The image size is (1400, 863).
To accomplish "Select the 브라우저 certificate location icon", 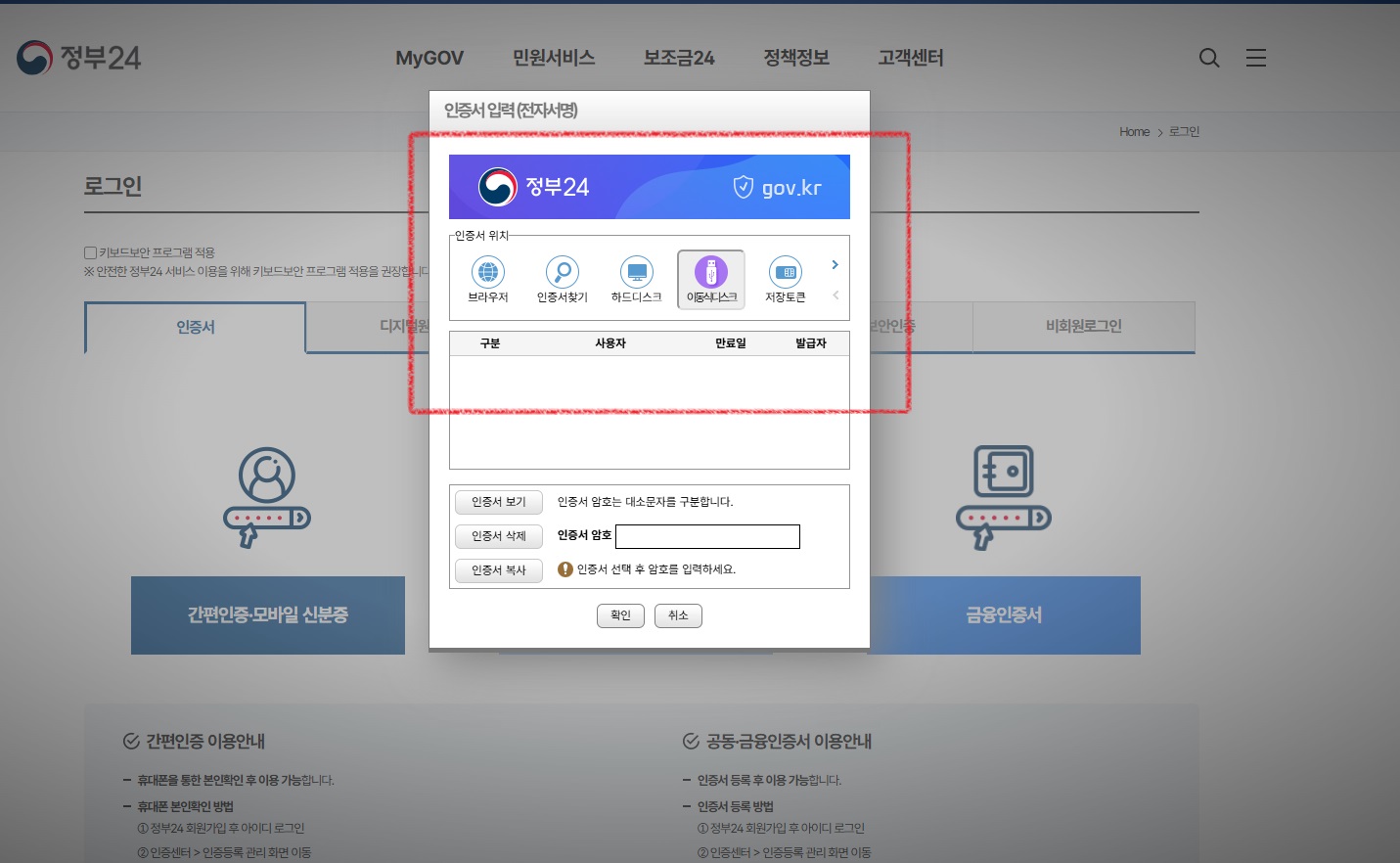I will (487, 280).
